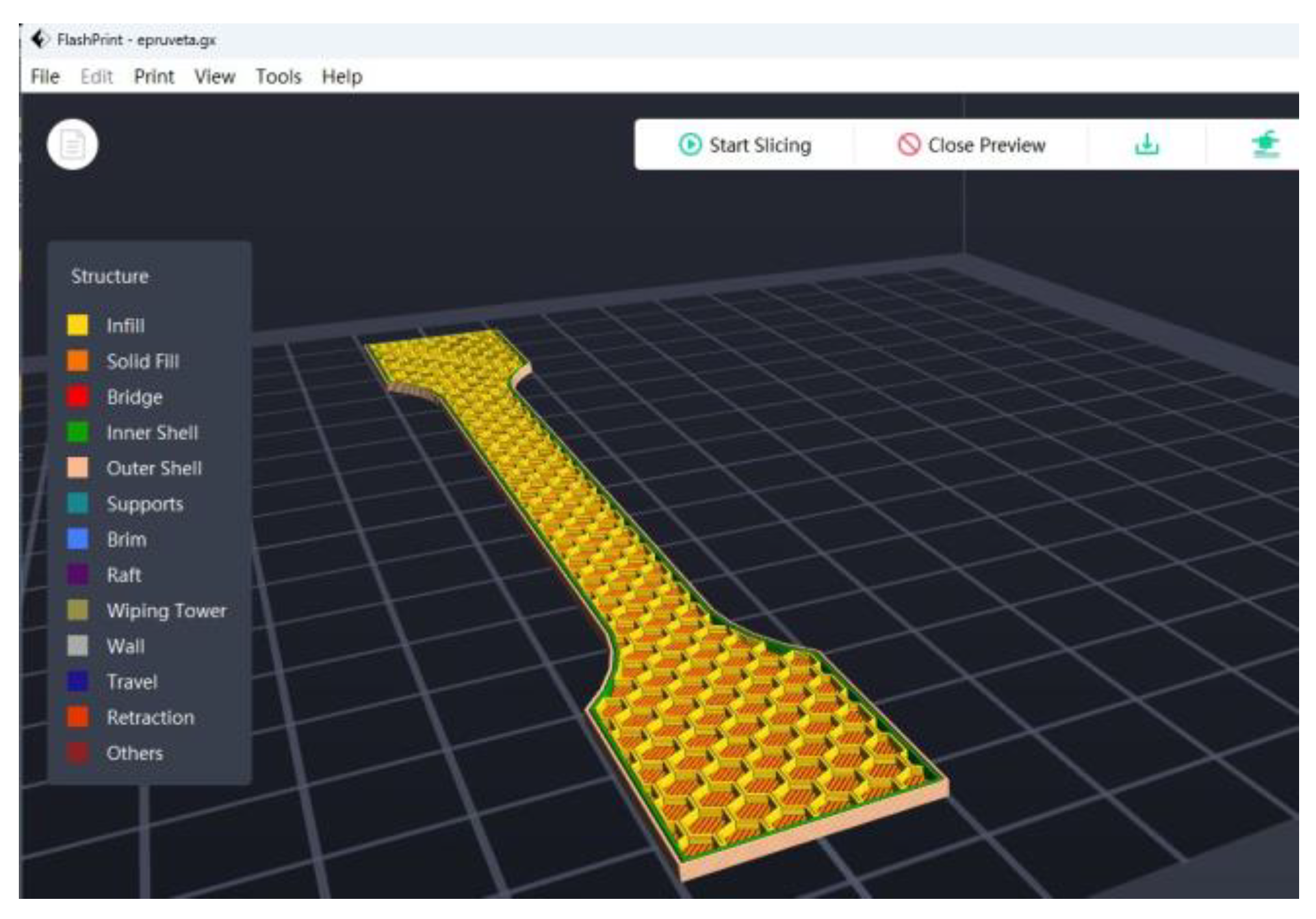Open the View menu

pos(214,77)
